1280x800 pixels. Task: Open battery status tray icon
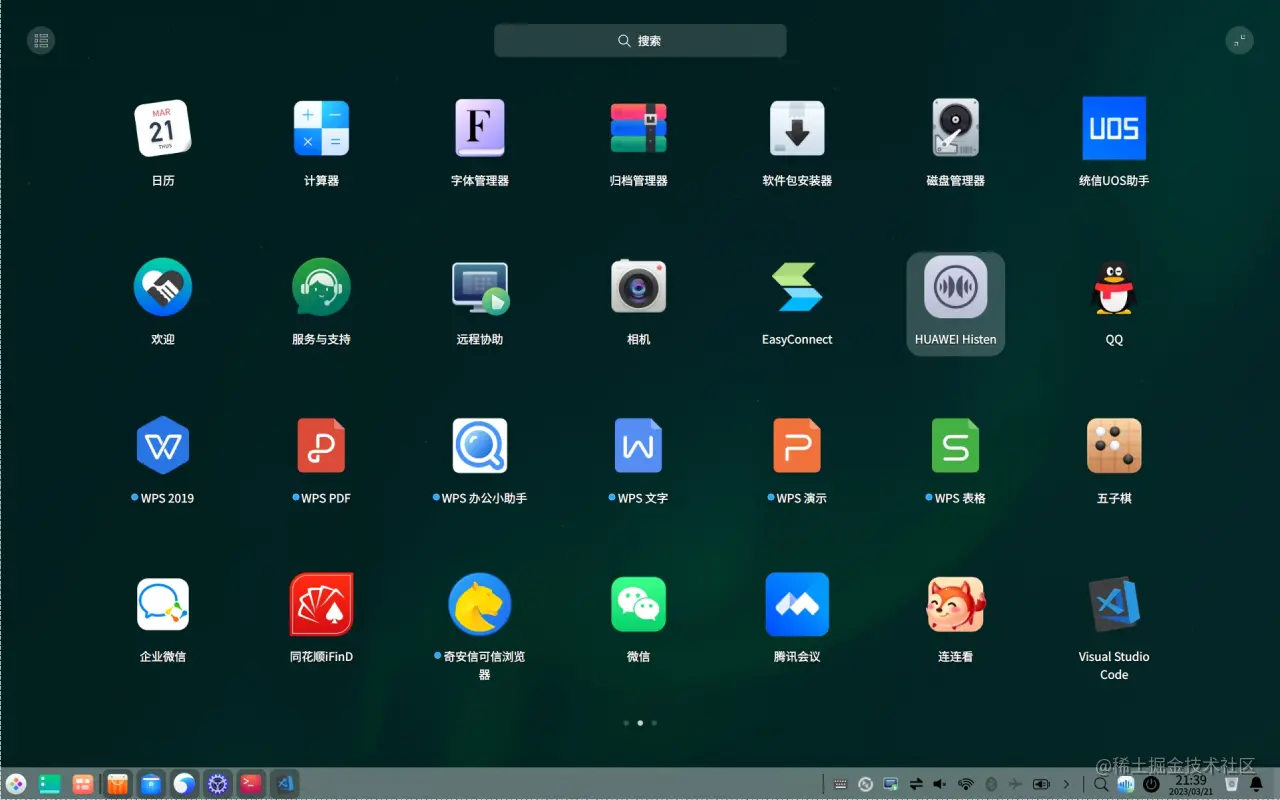(x=1041, y=784)
